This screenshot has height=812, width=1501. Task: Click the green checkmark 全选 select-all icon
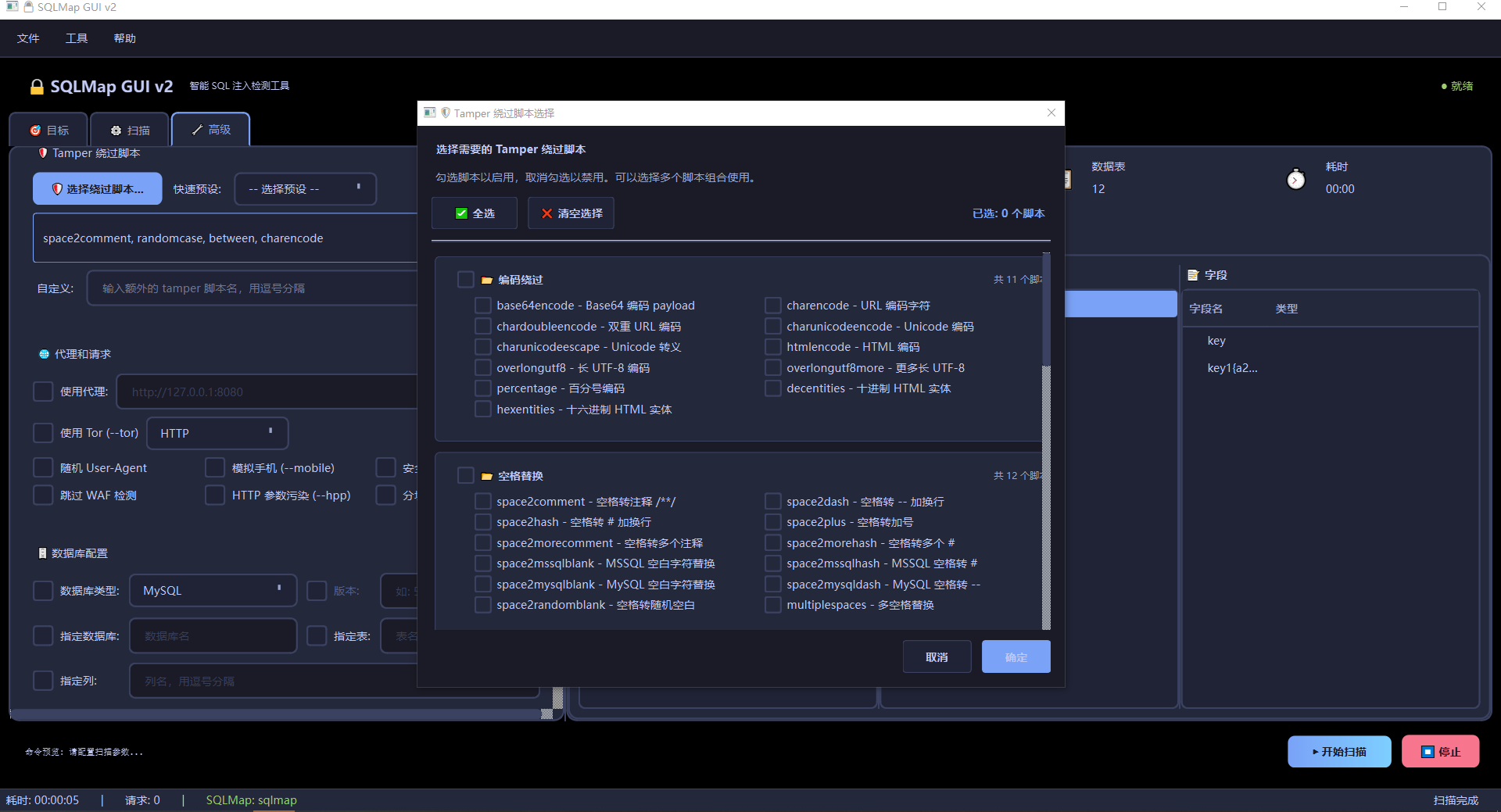[460, 213]
